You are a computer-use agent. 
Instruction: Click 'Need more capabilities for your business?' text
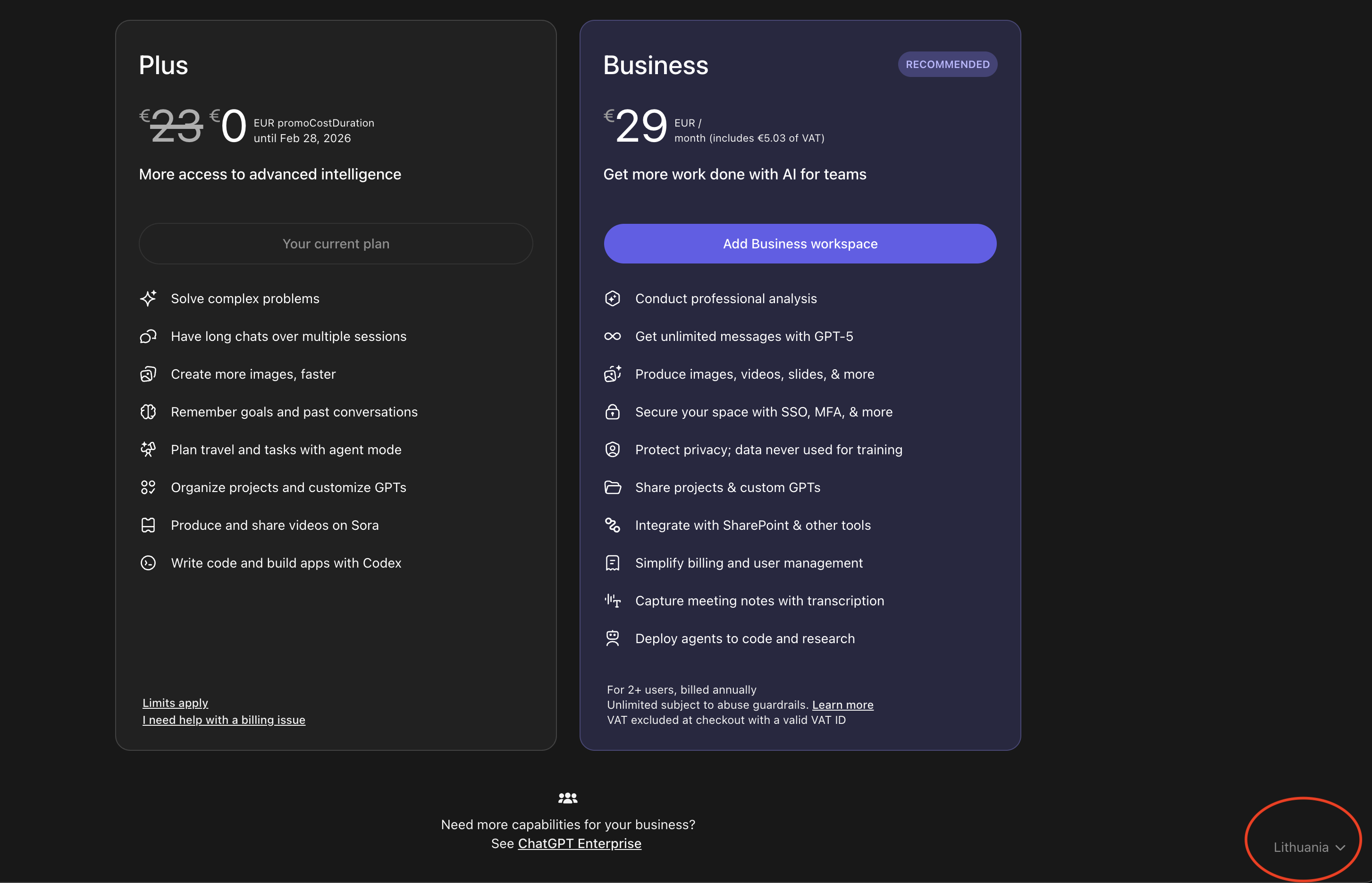click(x=568, y=824)
